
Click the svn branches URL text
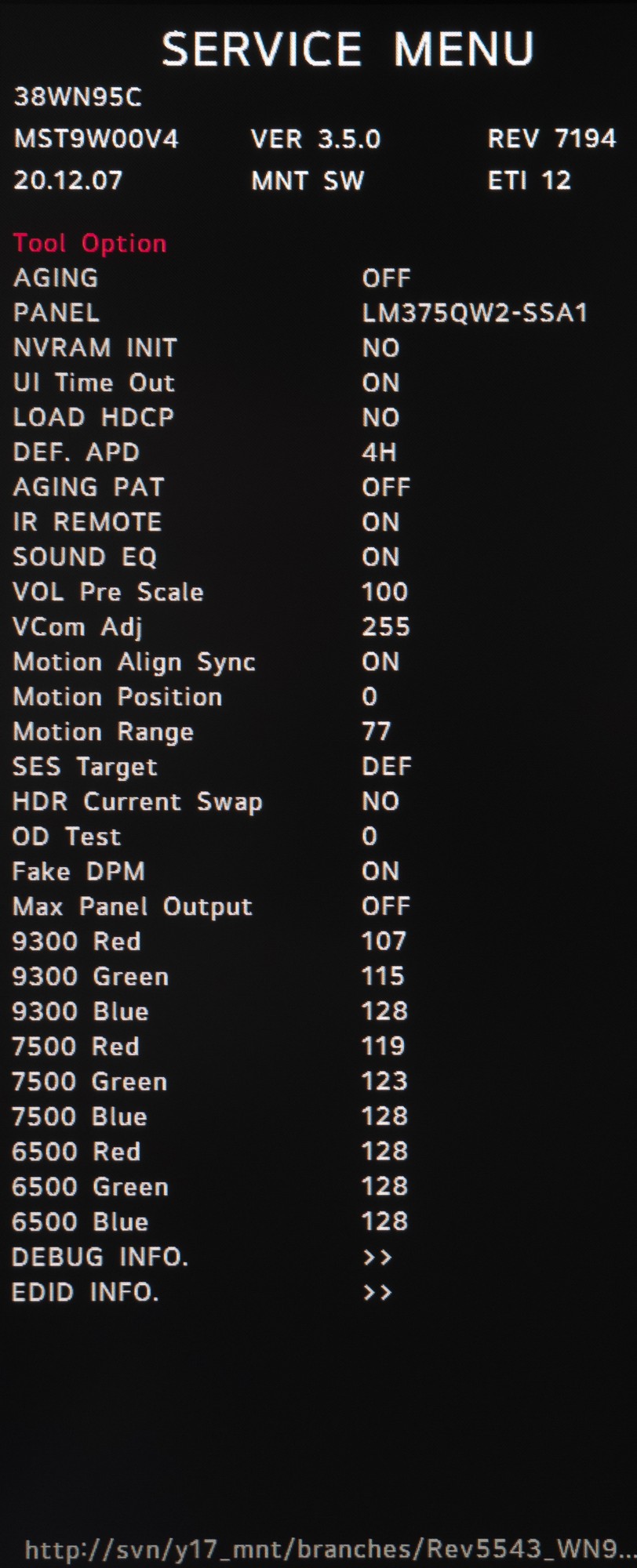tap(329, 1549)
